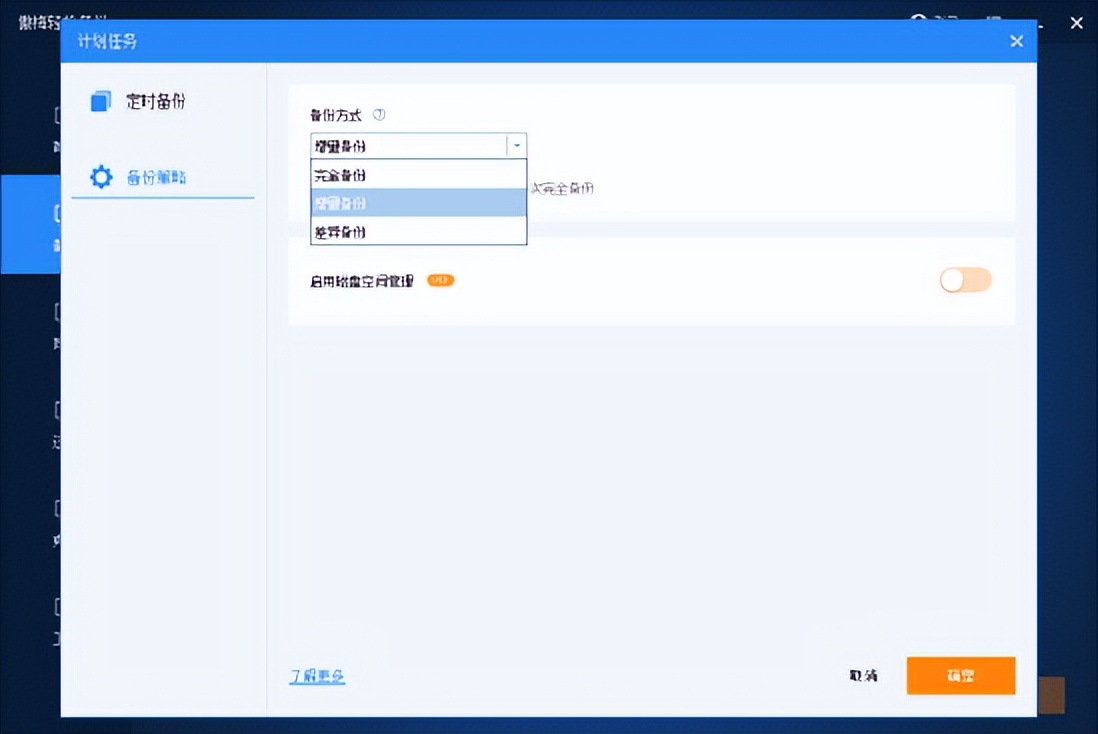Click the combo box showing 增量备份
1098x734 pixels.
click(410, 145)
